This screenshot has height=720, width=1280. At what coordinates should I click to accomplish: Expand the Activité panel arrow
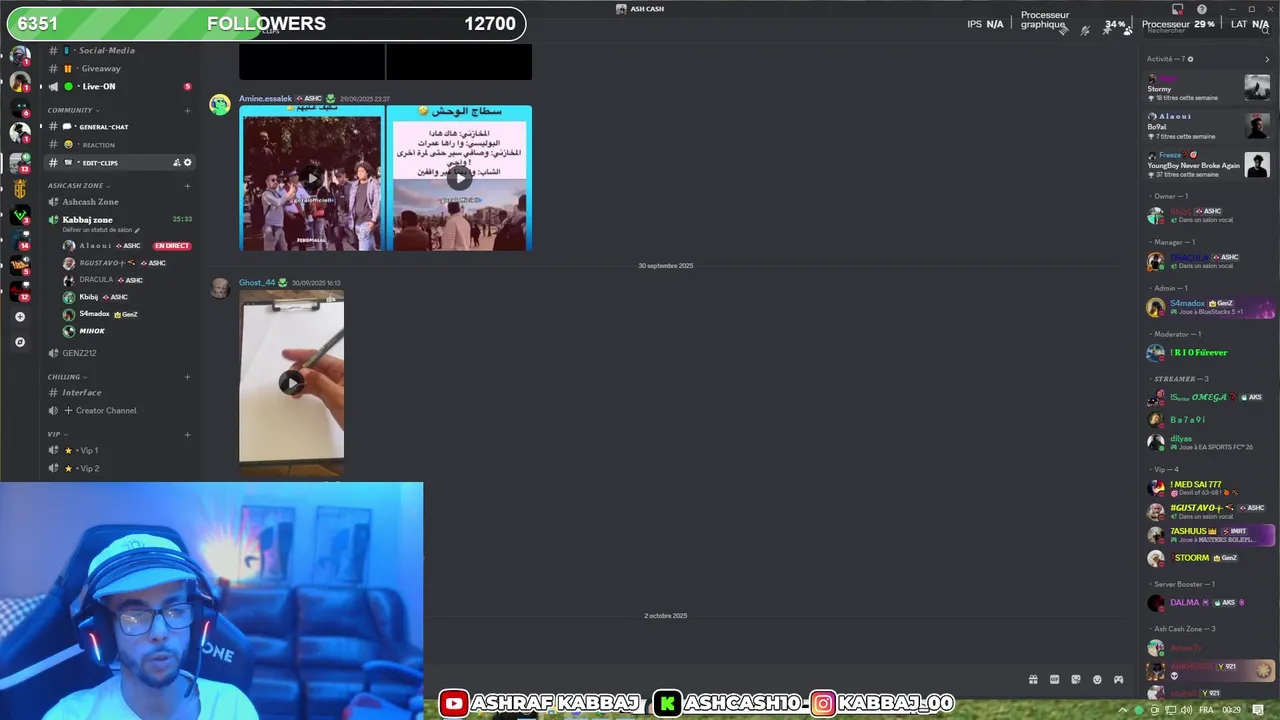click(1267, 59)
